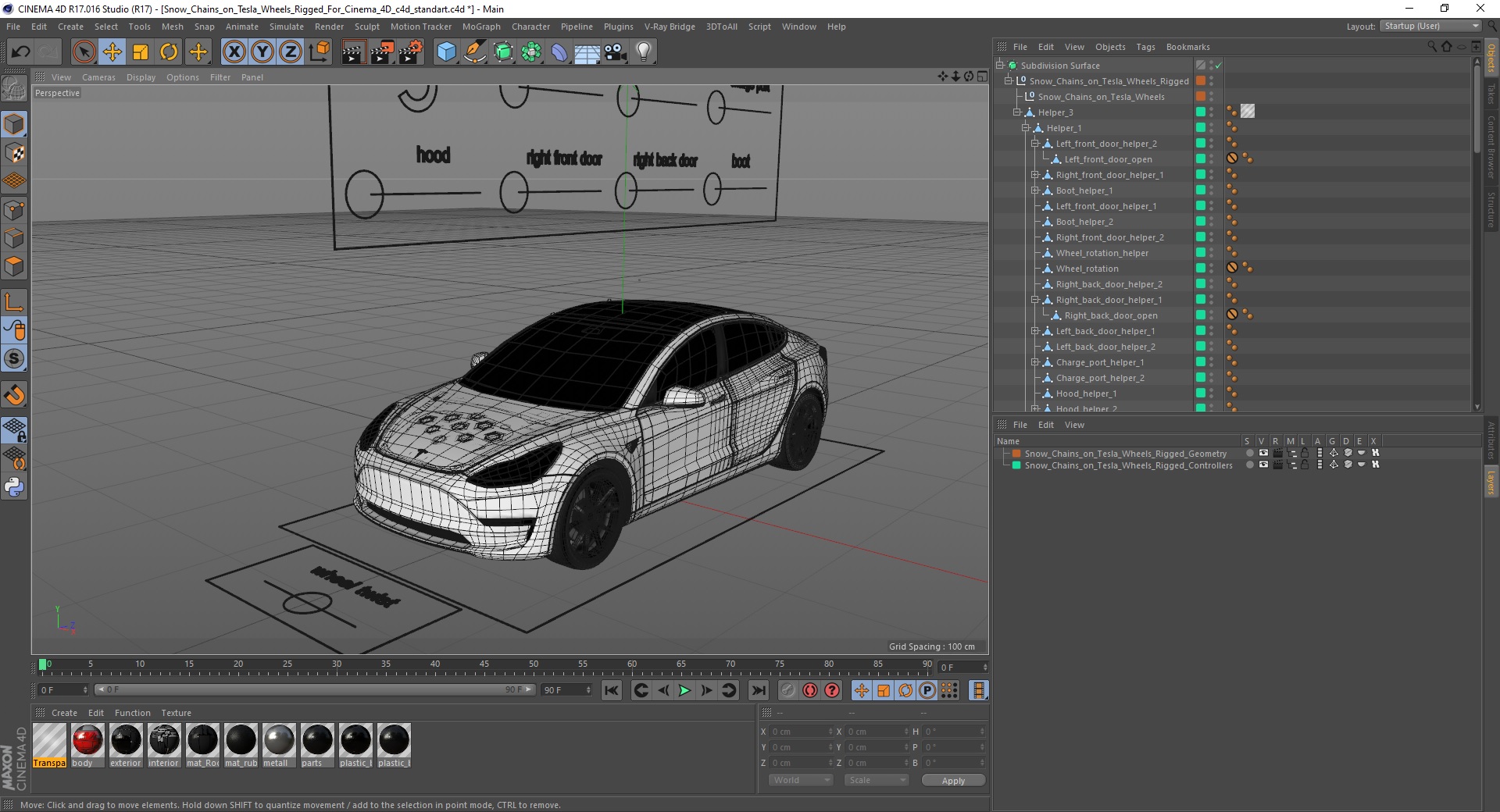1500x812 pixels.
Task: Open the MoGraph menu
Action: click(481, 27)
